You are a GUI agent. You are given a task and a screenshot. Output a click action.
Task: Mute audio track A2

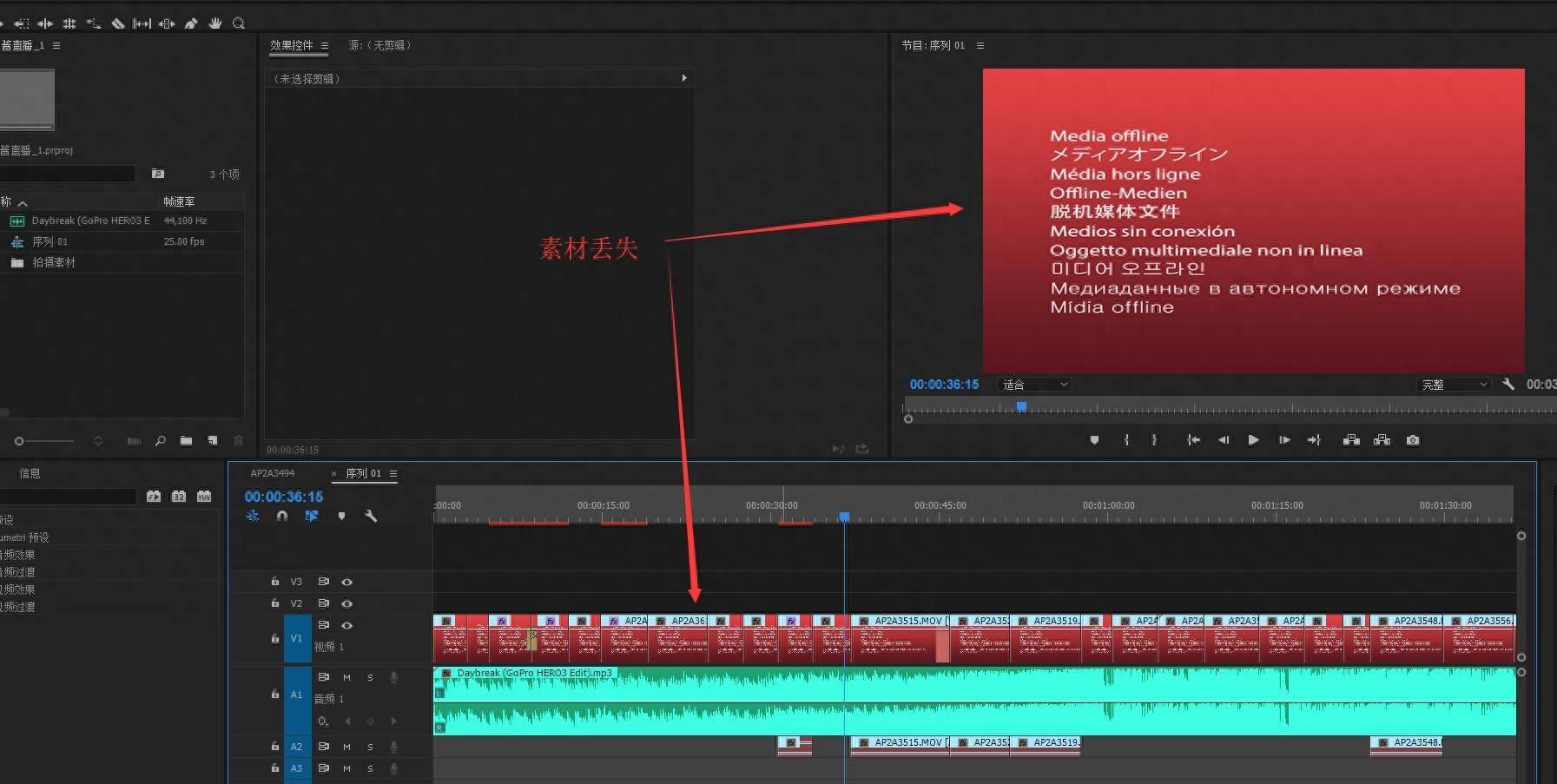tap(346, 747)
